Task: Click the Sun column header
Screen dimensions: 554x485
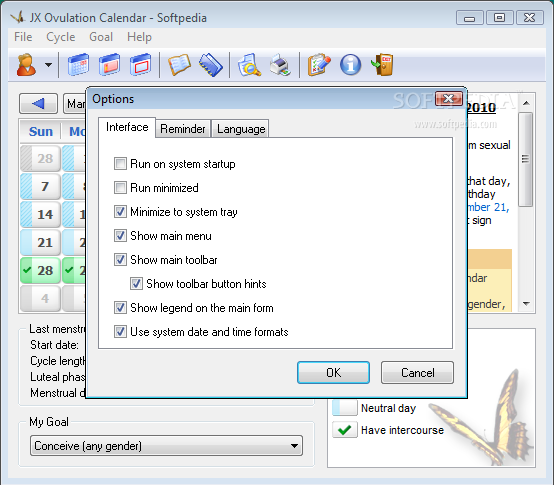Action: (41, 131)
